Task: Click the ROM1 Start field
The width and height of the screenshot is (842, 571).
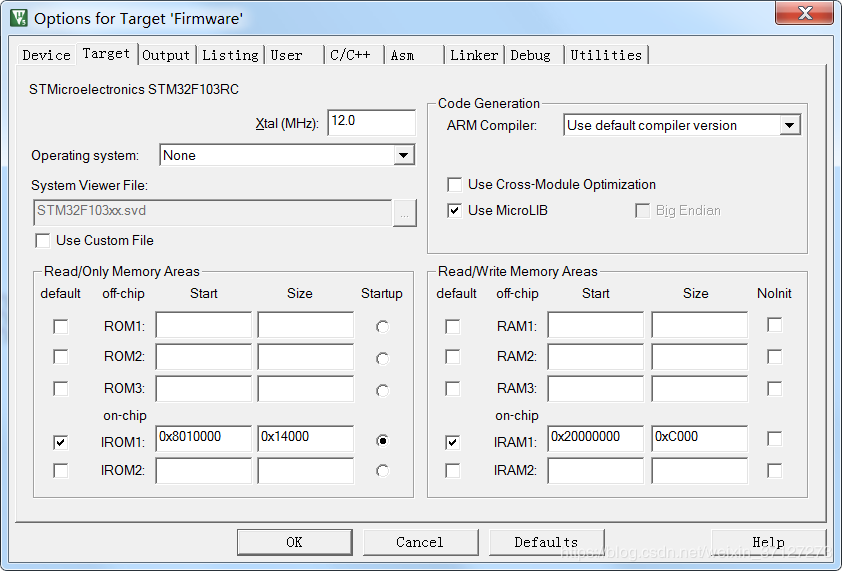Action: click(x=204, y=324)
